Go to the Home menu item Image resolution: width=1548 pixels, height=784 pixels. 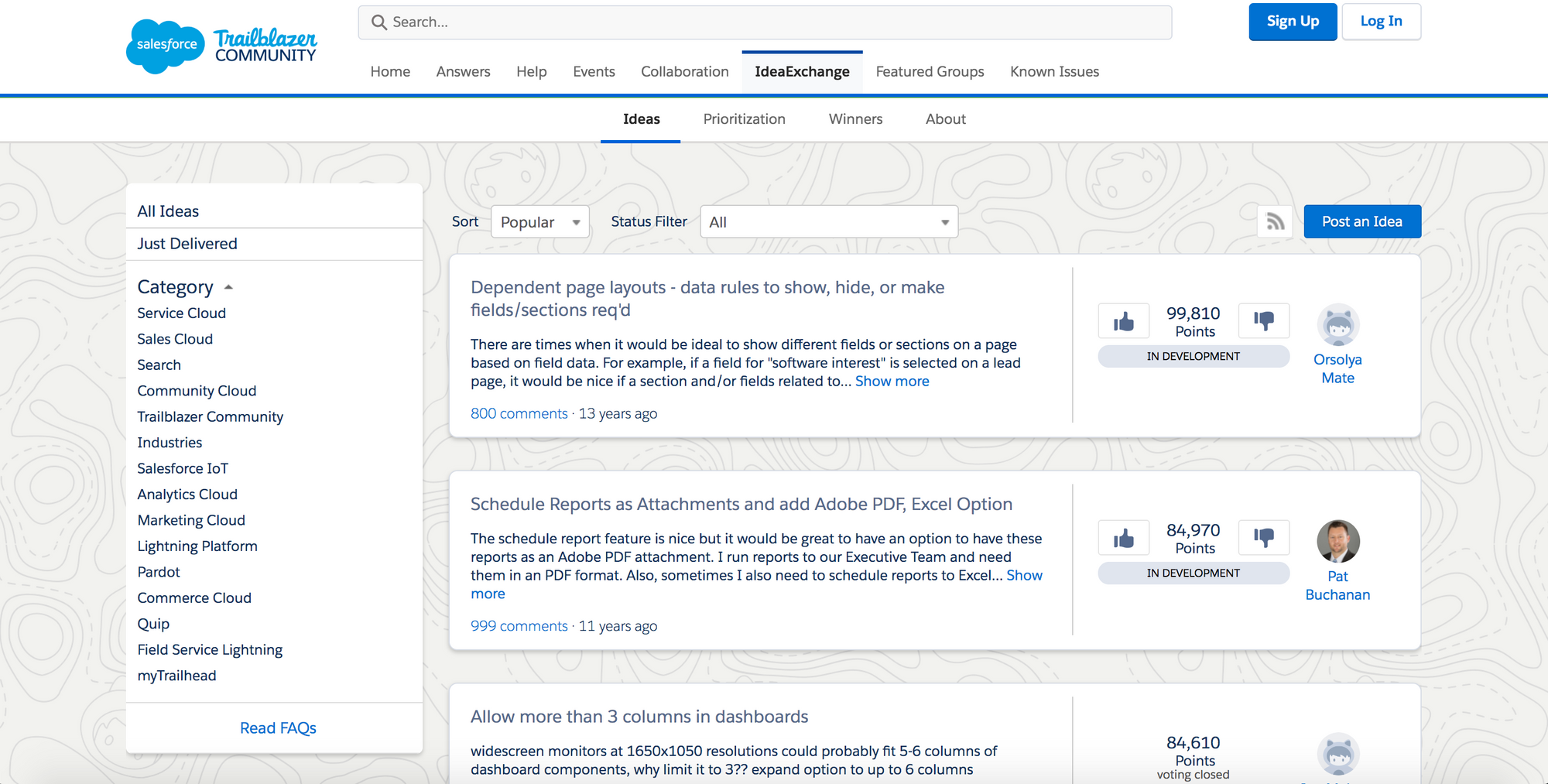click(x=390, y=72)
